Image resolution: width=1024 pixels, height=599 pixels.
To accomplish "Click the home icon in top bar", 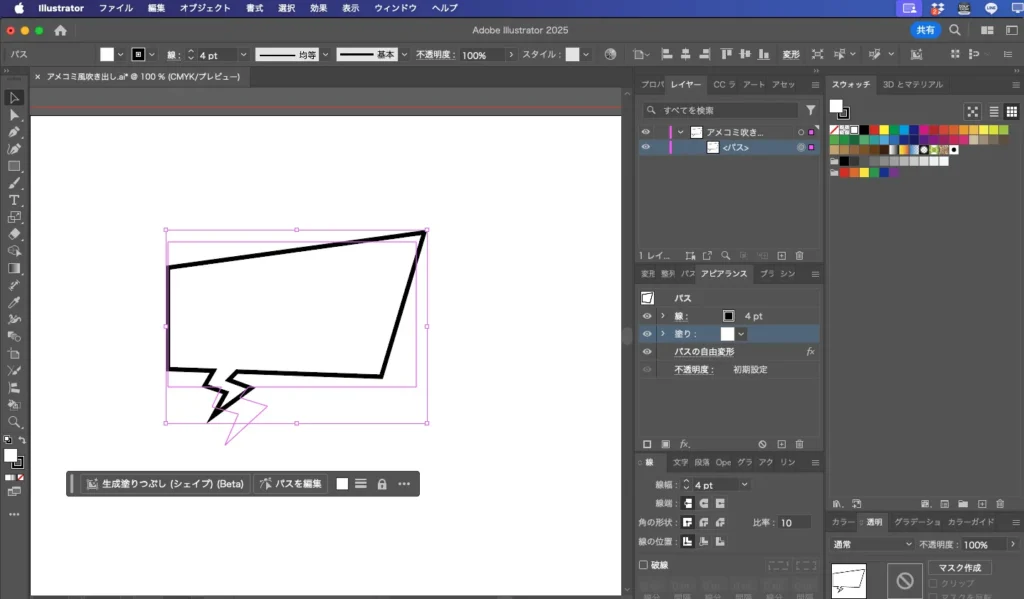I will pos(60,30).
